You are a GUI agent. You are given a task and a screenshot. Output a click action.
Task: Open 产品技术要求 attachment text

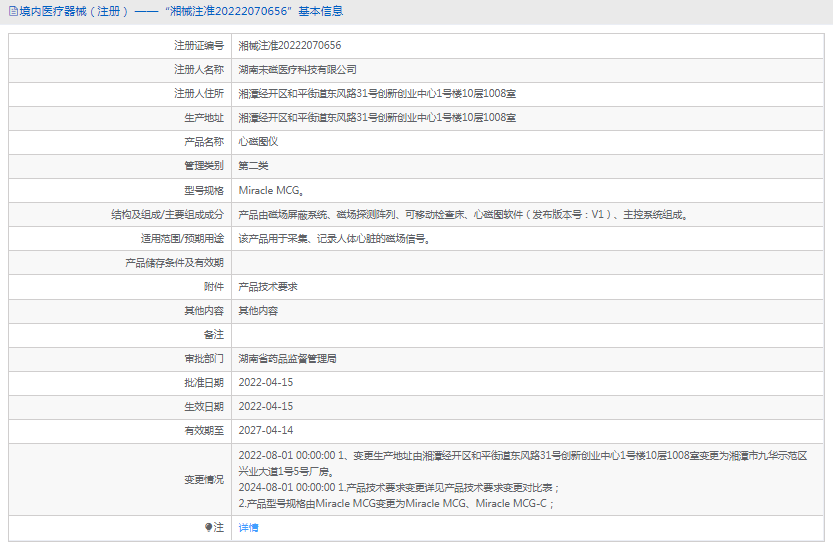[268, 287]
